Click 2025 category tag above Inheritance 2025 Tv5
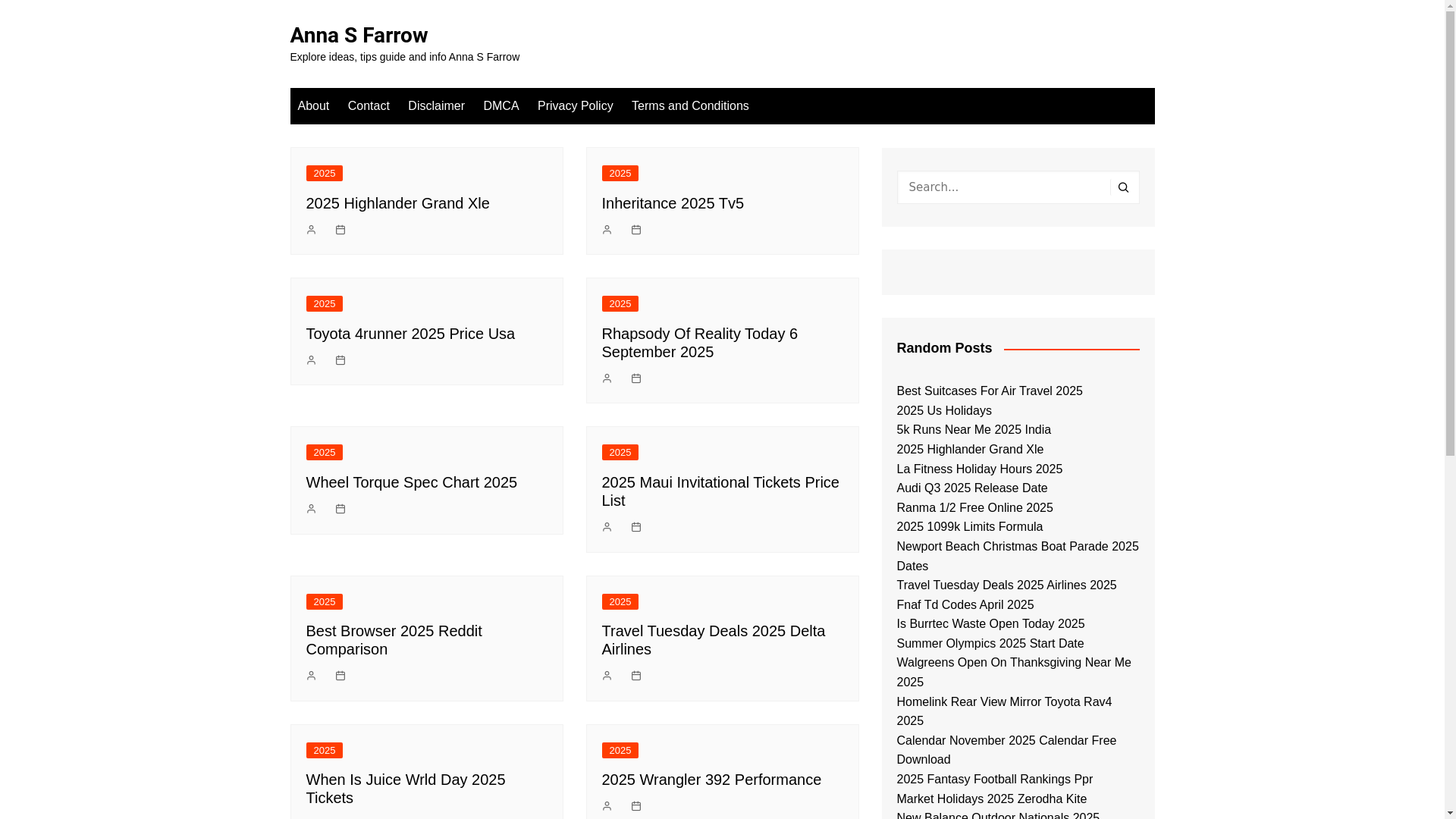 (x=620, y=174)
